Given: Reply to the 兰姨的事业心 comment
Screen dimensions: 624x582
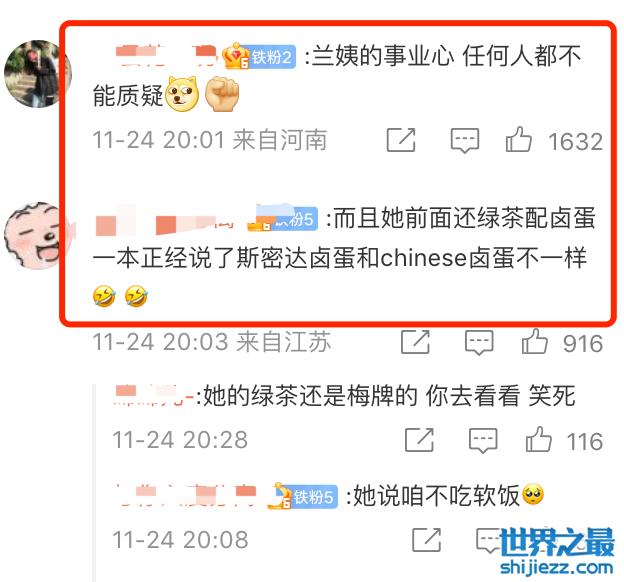Looking at the screenshot, I should click(464, 141).
